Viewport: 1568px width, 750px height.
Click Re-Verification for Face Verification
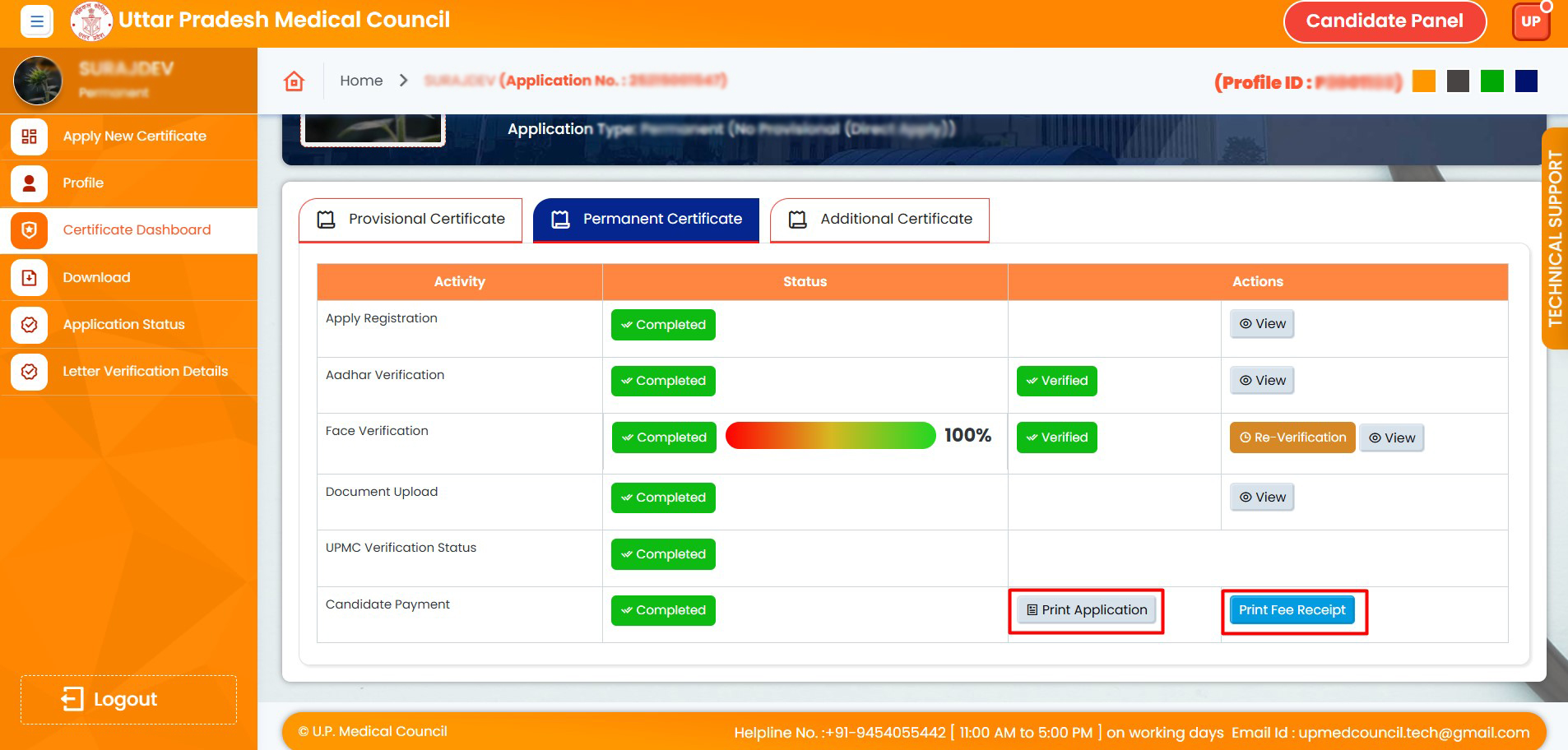pos(1292,437)
